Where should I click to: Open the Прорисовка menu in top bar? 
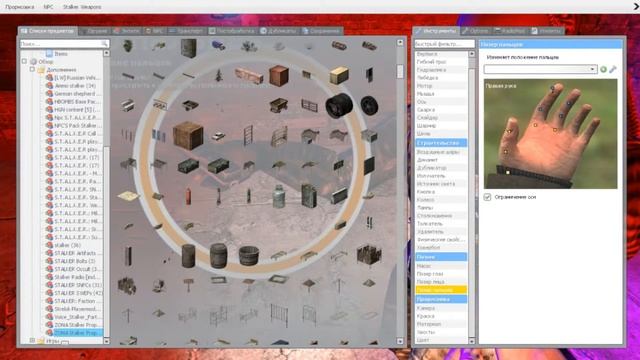click(x=20, y=7)
